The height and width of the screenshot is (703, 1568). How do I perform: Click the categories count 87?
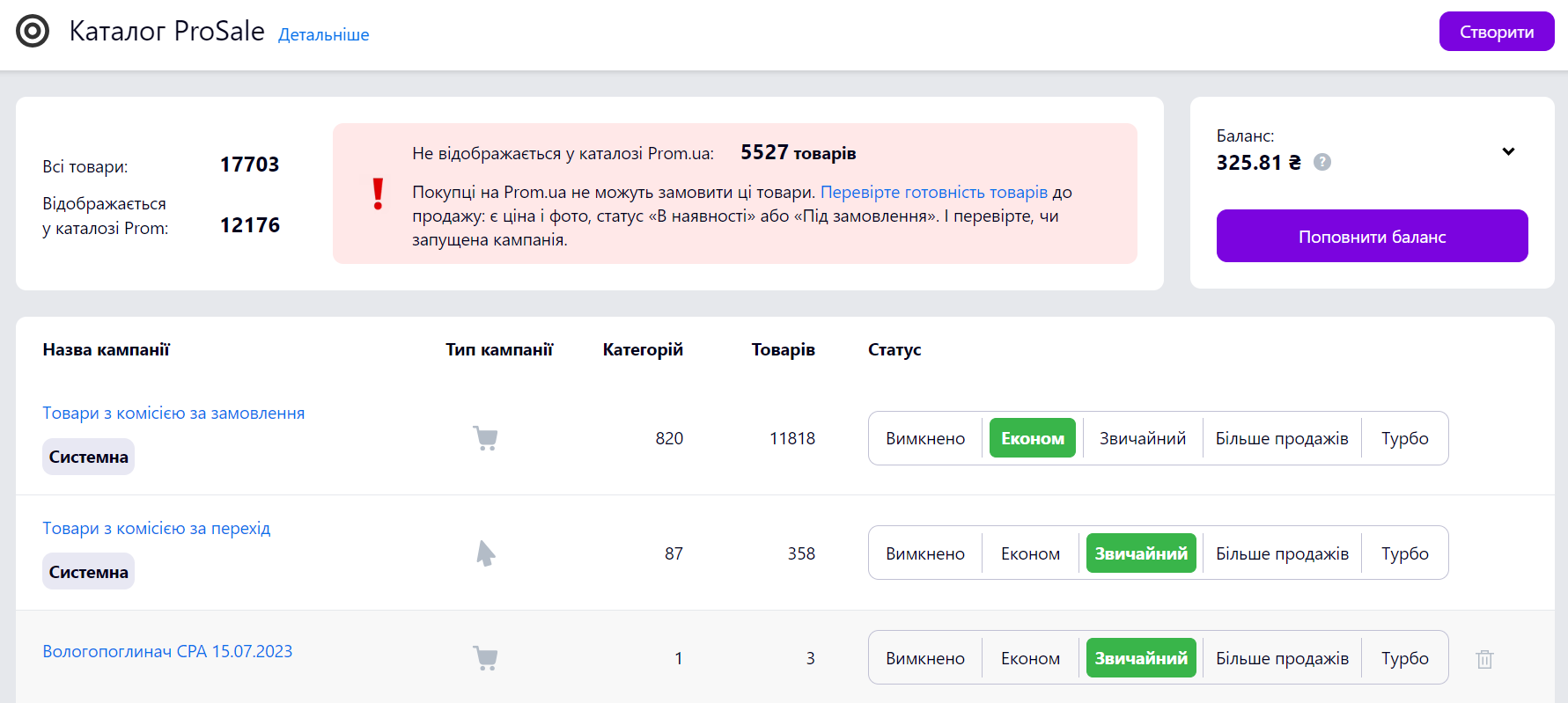pyautogui.click(x=674, y=553)
